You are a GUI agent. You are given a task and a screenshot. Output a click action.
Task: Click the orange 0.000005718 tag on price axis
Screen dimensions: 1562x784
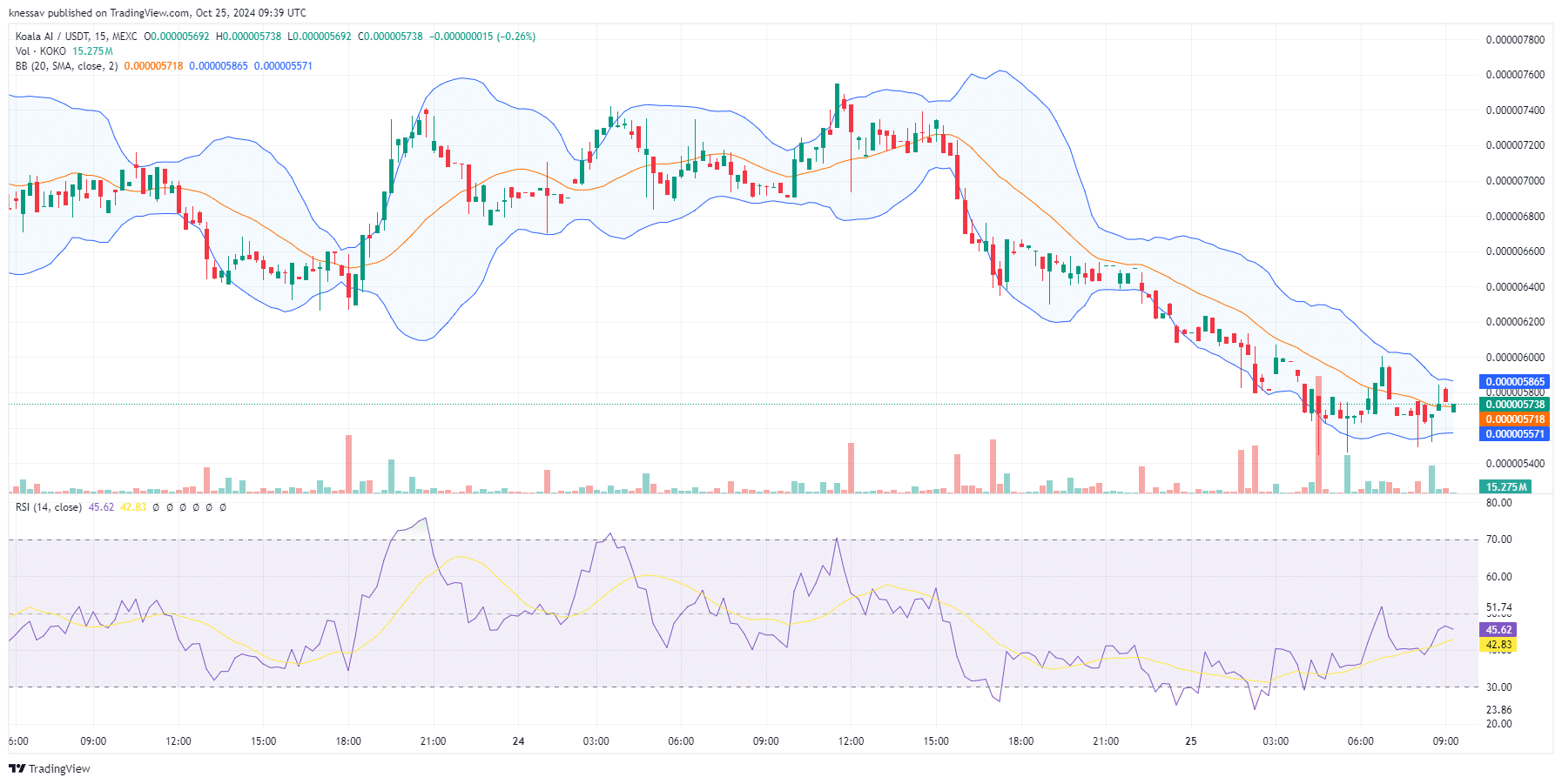[1514, 419]
